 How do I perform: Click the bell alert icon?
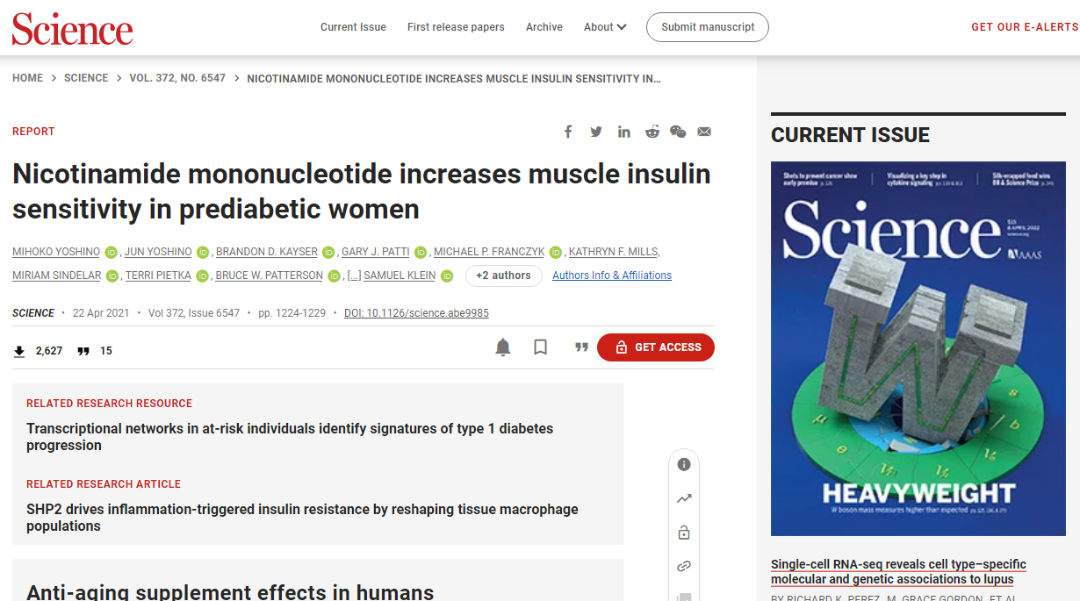[x=503, y=347]
